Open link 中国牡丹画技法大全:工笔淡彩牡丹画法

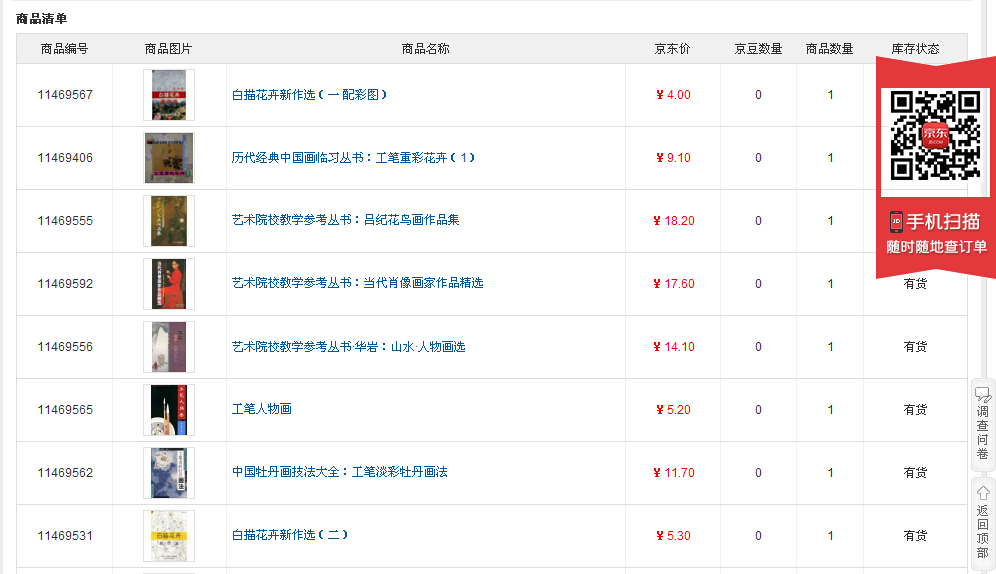339,472
